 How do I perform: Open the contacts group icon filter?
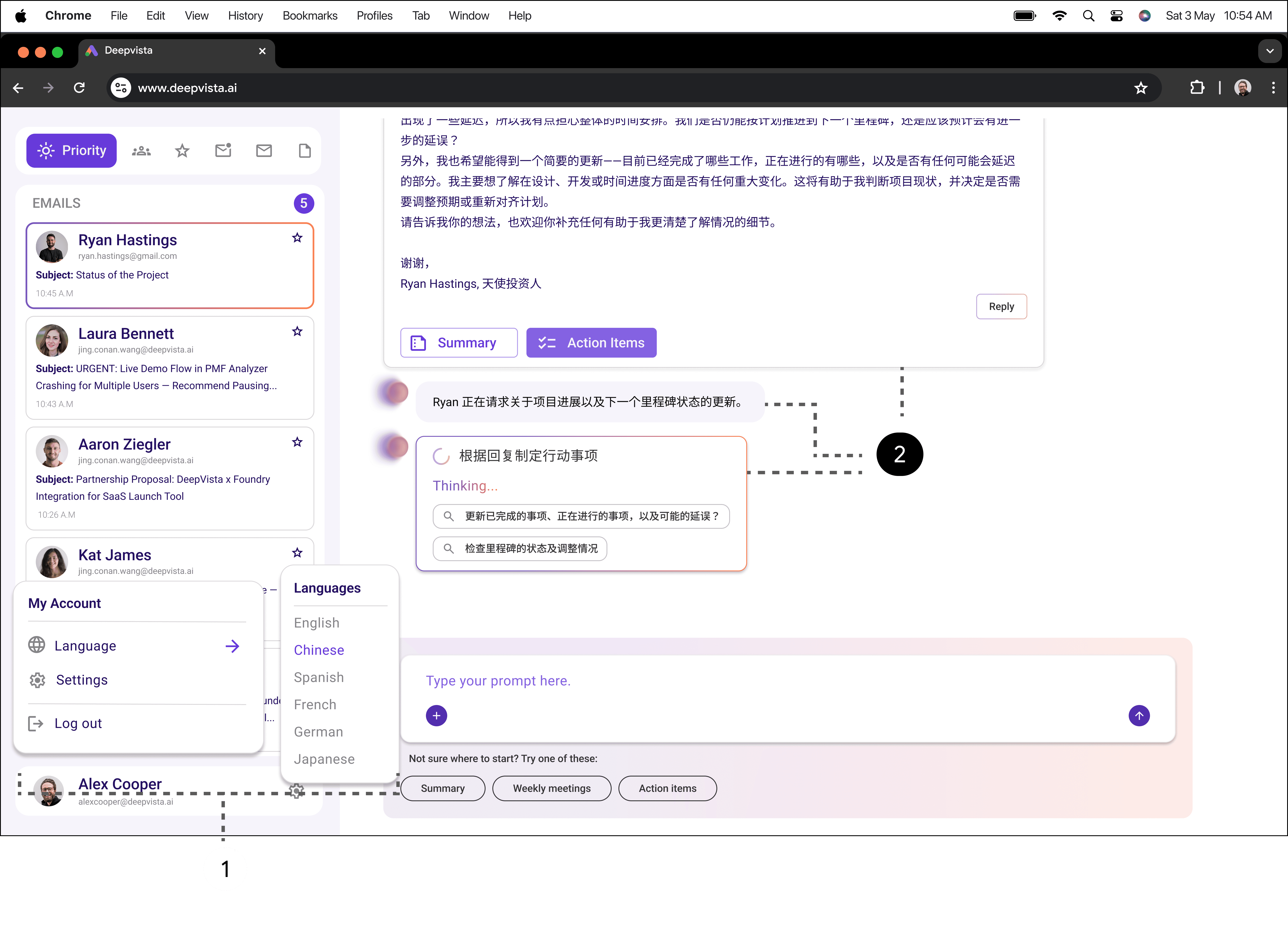[x=141, y=151]
